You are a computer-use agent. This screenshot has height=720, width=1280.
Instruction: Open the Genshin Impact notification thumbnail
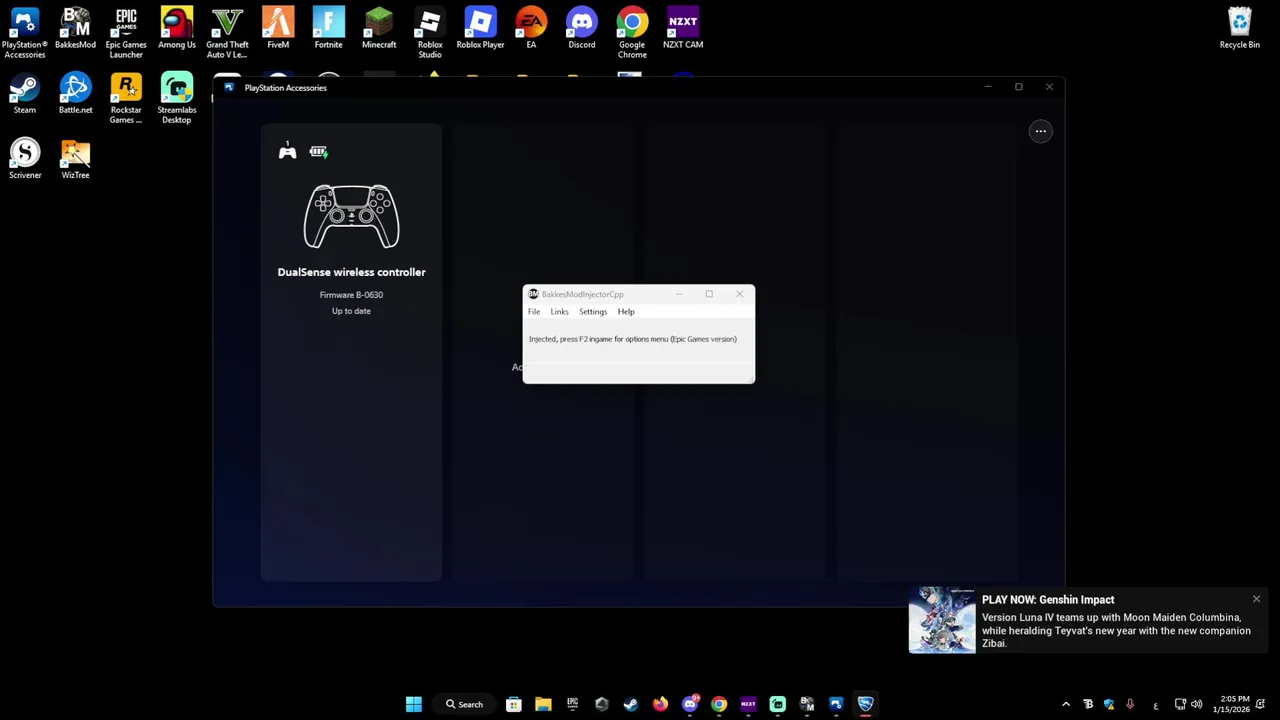click(x=942, y=620)
